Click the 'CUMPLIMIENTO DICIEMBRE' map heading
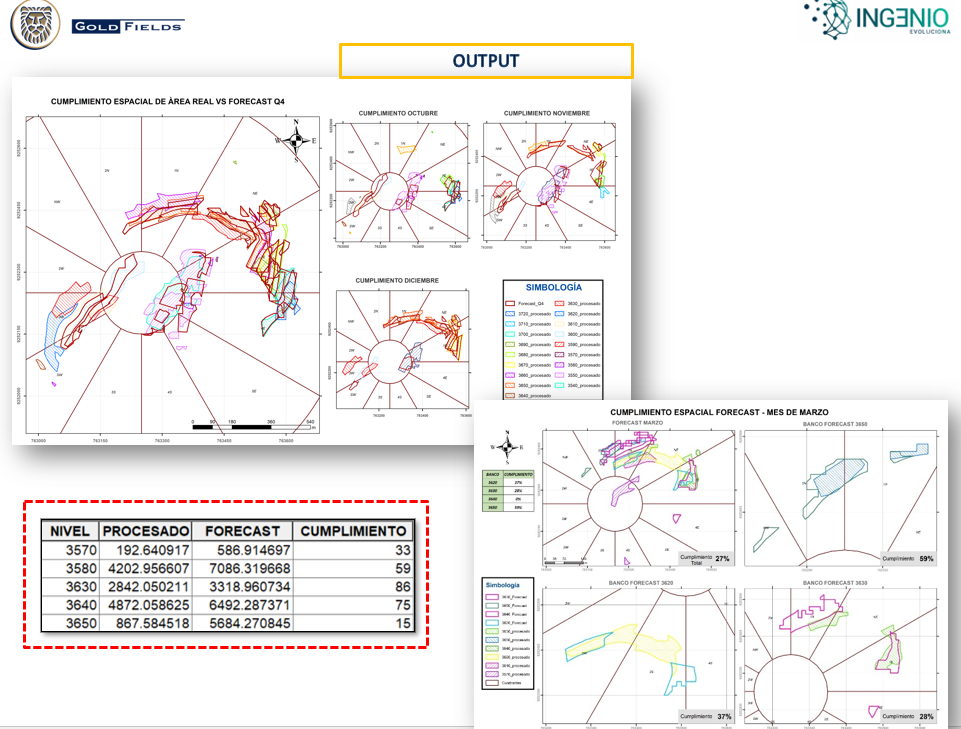961x729 pixels. point(397,280)
